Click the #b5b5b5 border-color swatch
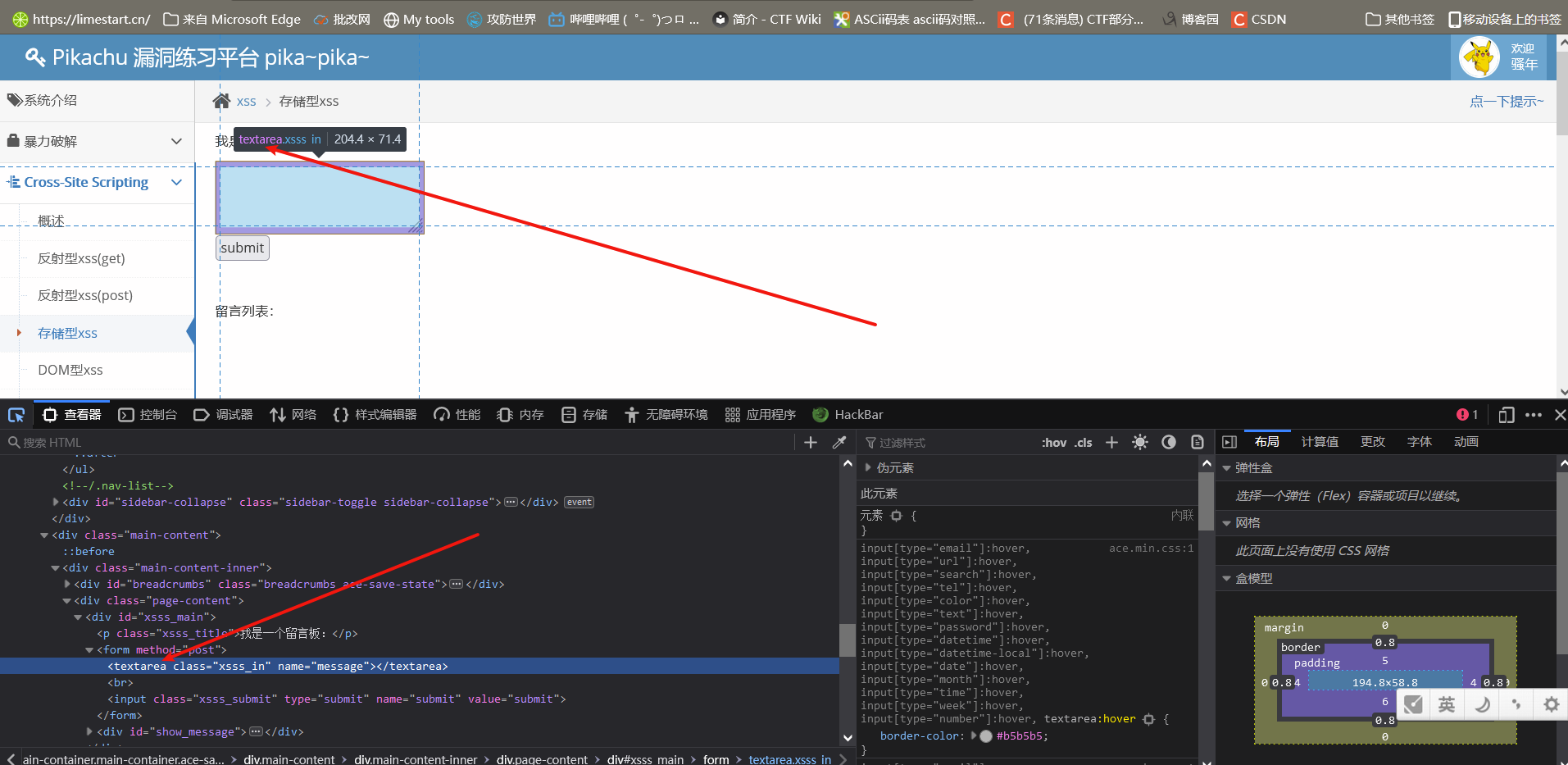 pos(986,736)
